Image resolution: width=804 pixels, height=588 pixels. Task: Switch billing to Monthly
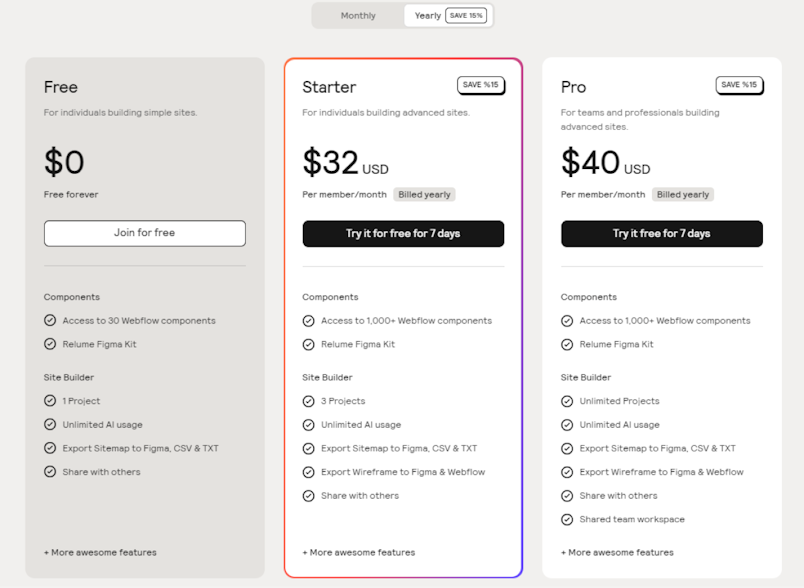(x=358, y=16)
